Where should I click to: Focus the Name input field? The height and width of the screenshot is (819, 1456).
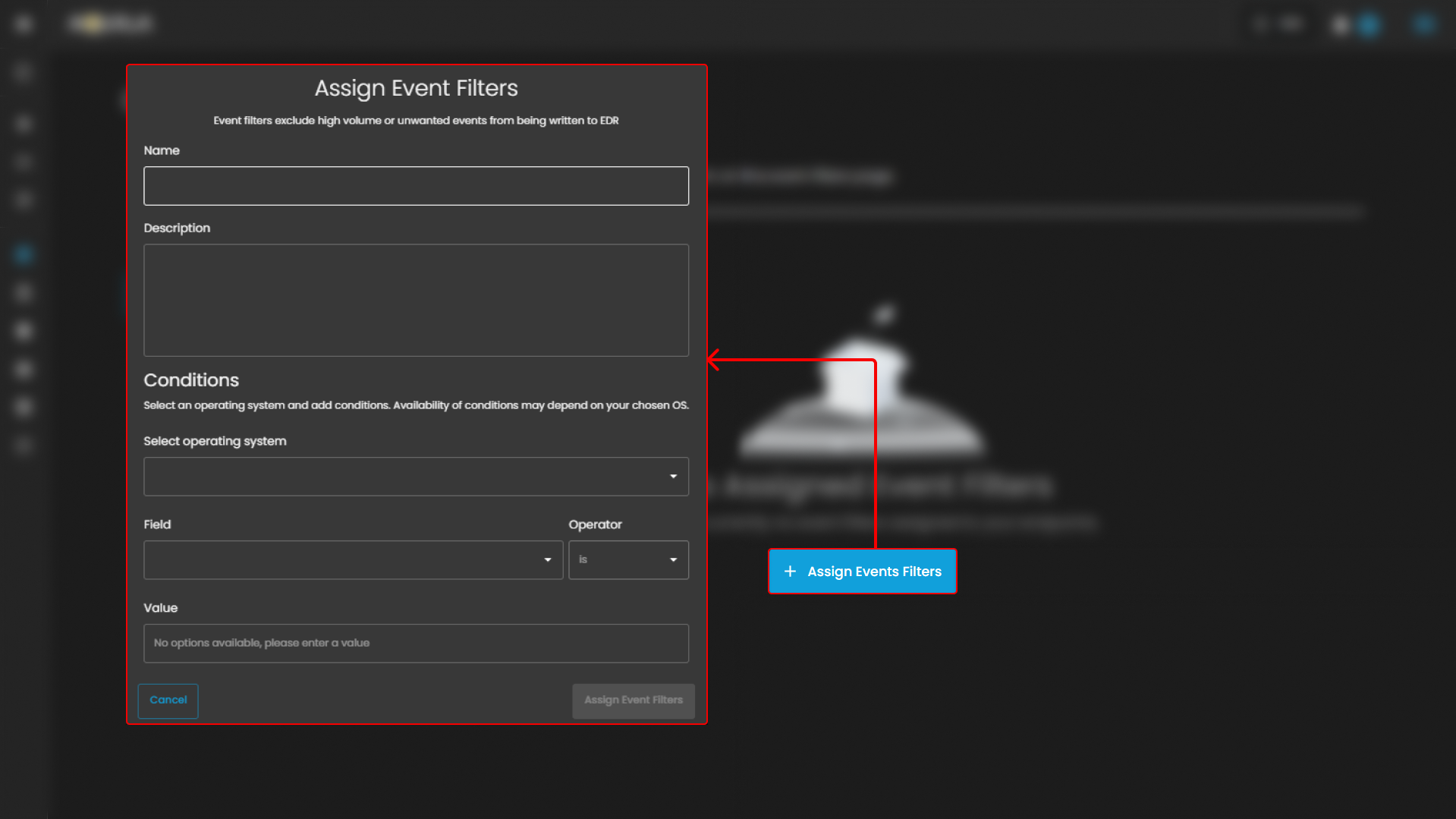tap(416, 186)
